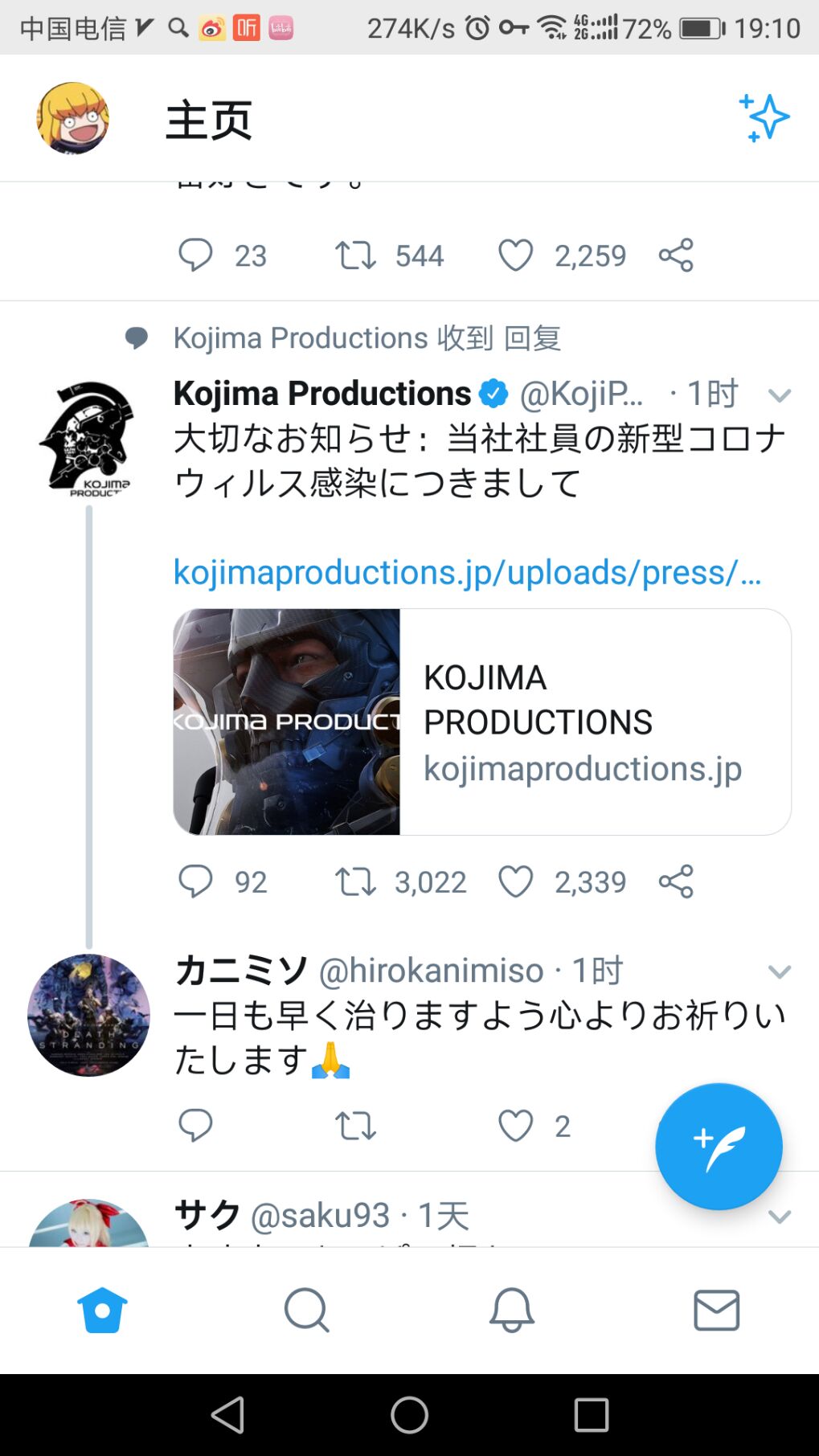Viewport: 819px width, 1456px height.
Task: Like the top tweet with 2,259 likes
Action: click(x=516, y=256)
